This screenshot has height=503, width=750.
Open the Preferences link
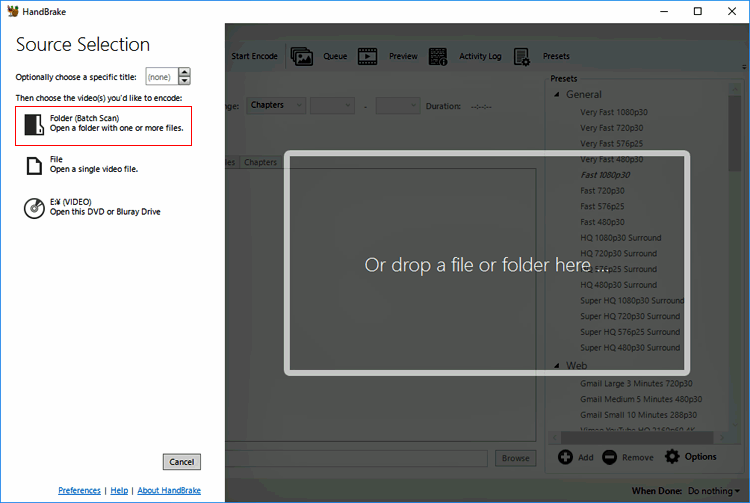(79, 490)
